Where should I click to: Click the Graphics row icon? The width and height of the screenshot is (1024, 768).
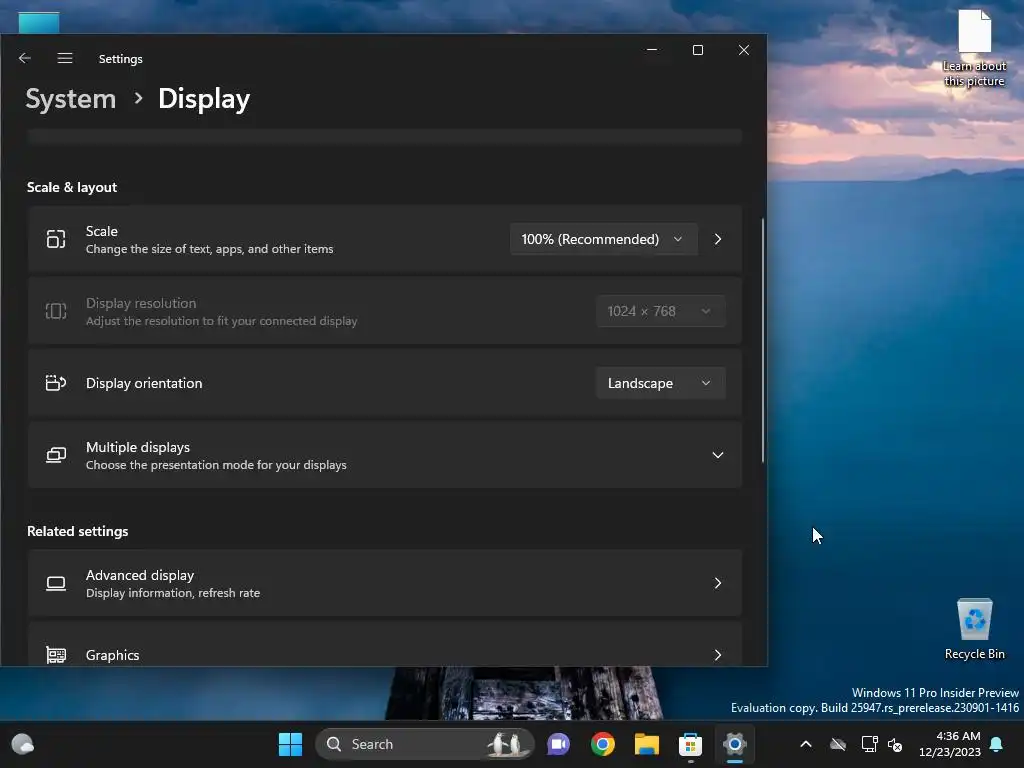[56, 654]
